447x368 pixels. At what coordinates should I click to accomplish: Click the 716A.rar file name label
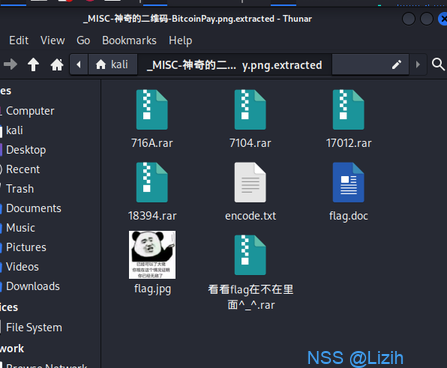tap(152, 143)
